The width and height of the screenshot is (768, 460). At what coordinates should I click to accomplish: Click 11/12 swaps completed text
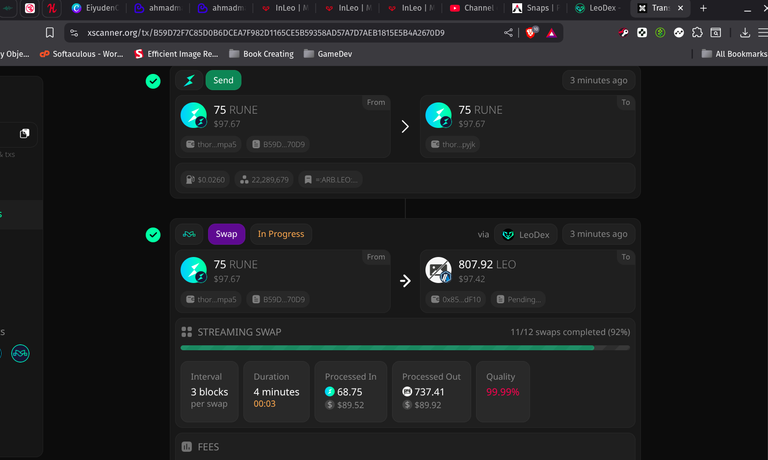[570, 332]
